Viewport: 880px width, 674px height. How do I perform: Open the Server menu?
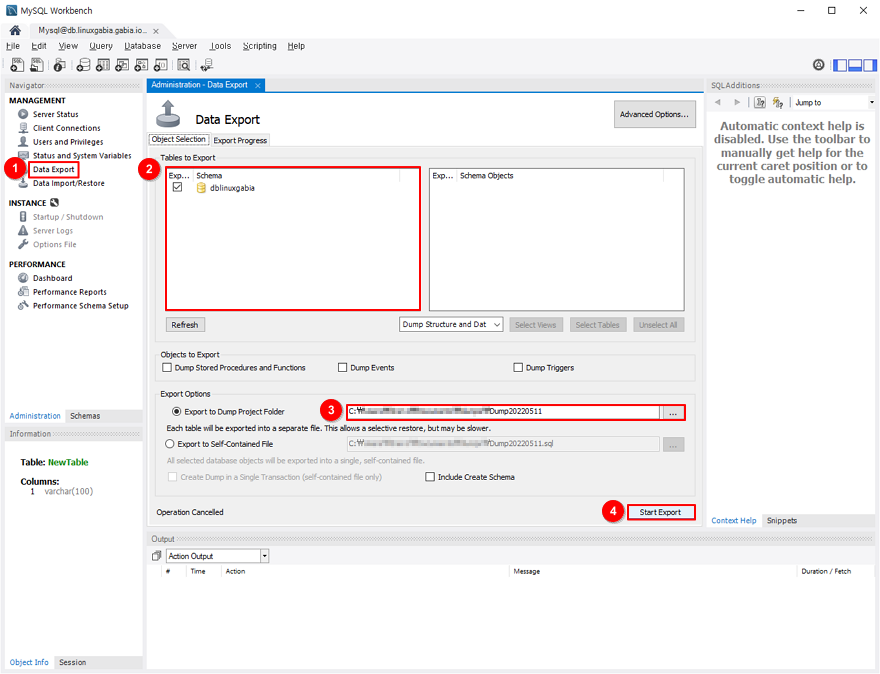[185, 46]
